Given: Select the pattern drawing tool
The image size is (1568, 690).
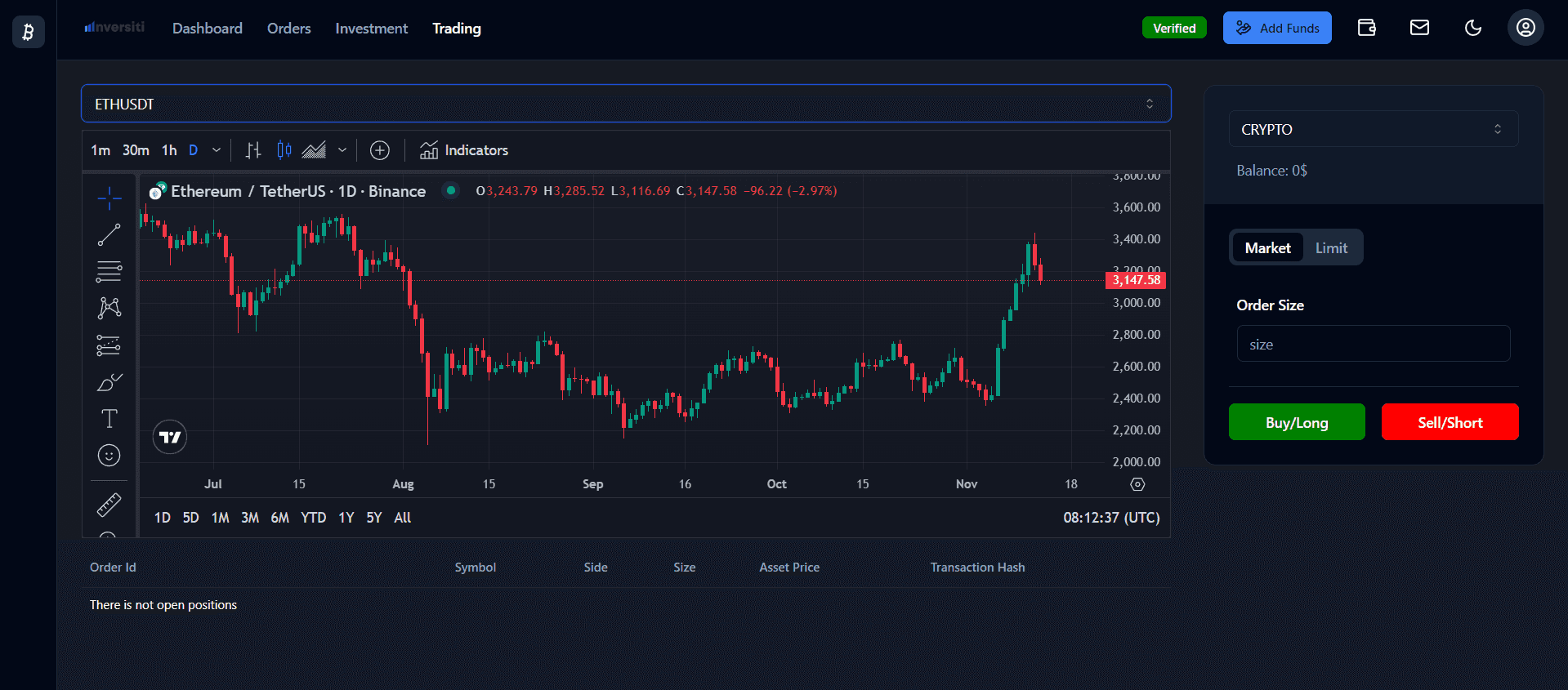Looking at the screenshot, I should pos(109,308).
